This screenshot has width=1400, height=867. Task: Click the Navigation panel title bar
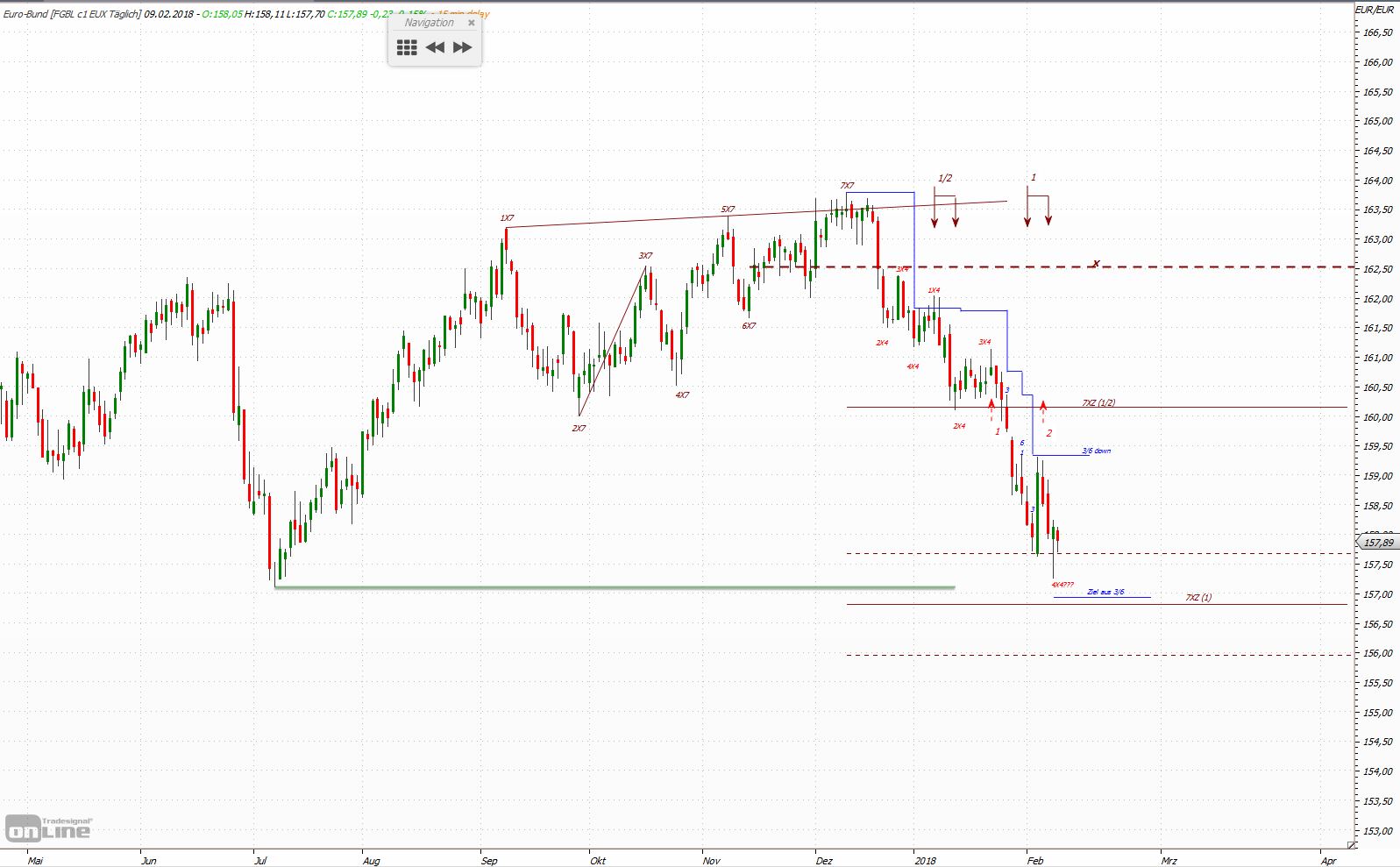429,23
